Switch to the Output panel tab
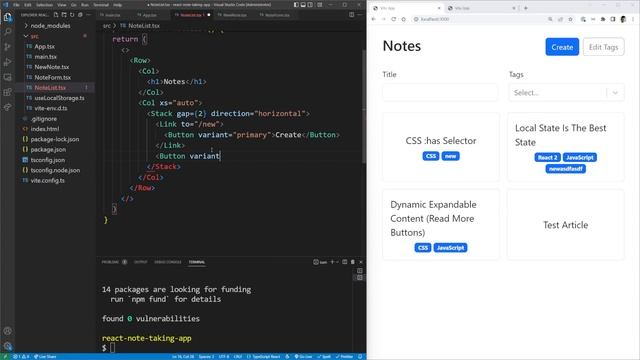Viewport: 640px width, 360px height. point(140,262)
